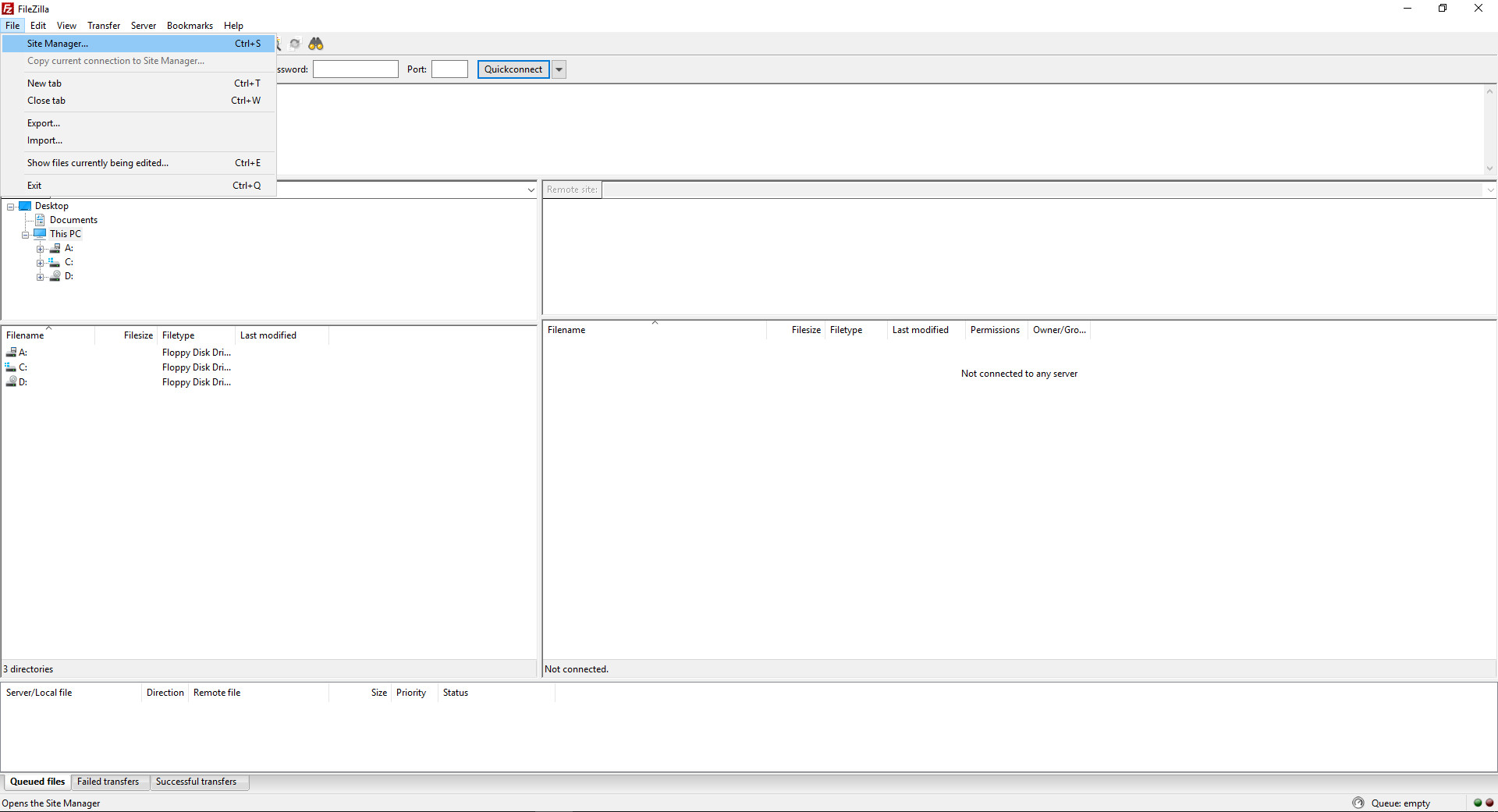Click the message log scrollbar down arrow

[x=1489, y=168]
